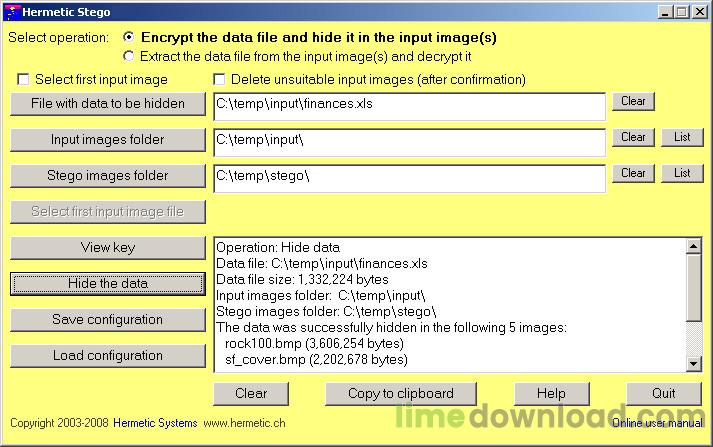Maximize the Hermetic Stego window
Screen dimensions: 713x447
pyautogui.click(x=682, y=12)
